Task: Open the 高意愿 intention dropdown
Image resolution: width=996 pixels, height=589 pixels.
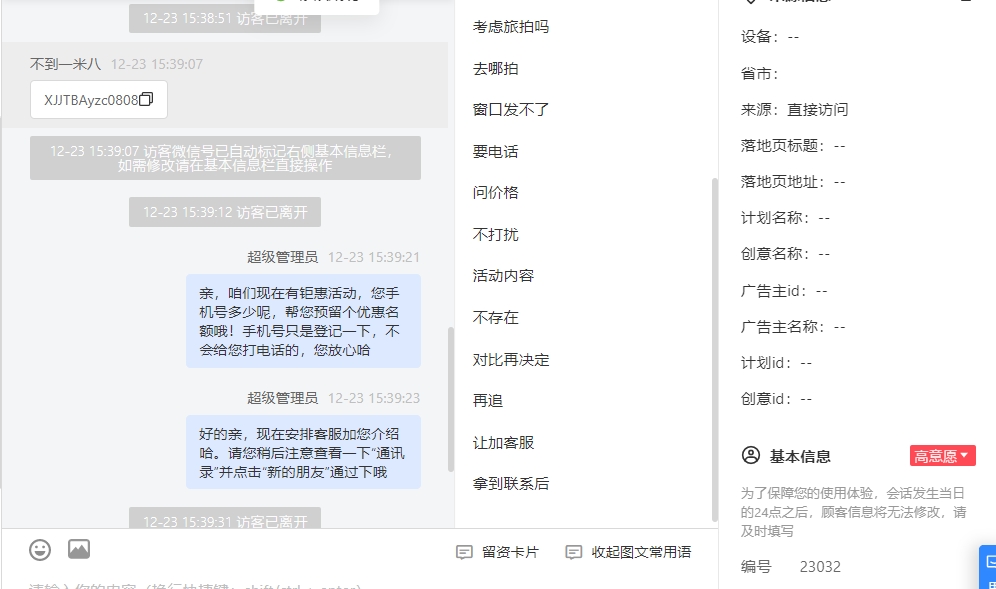Action: 943,456
